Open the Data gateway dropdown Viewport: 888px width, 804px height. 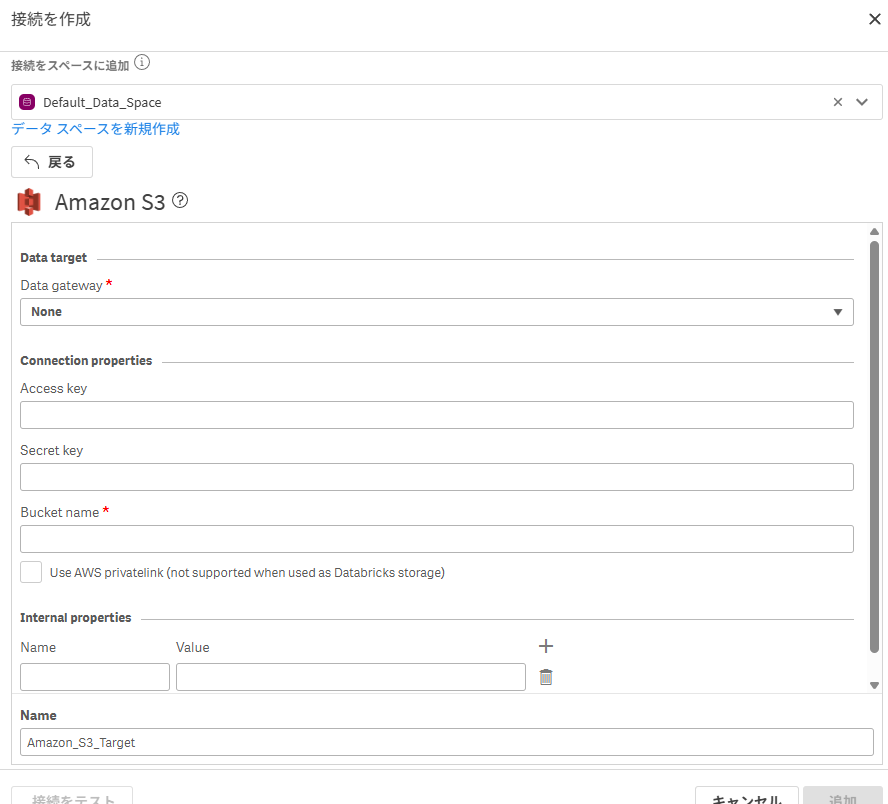[x=437, y=312]
